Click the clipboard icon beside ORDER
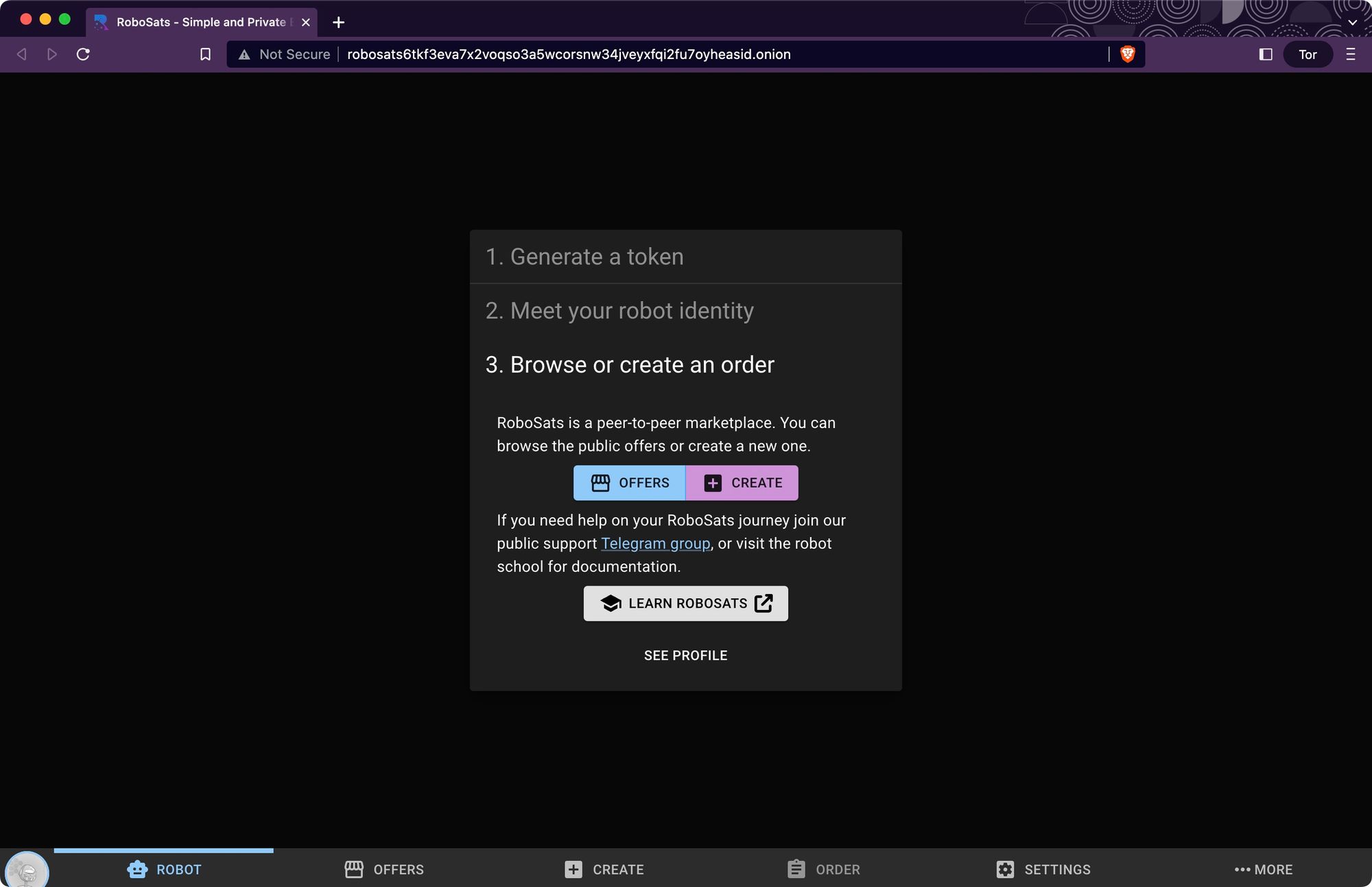The width and height of the screenshot is (1372, 887). (x=796, y=868)
